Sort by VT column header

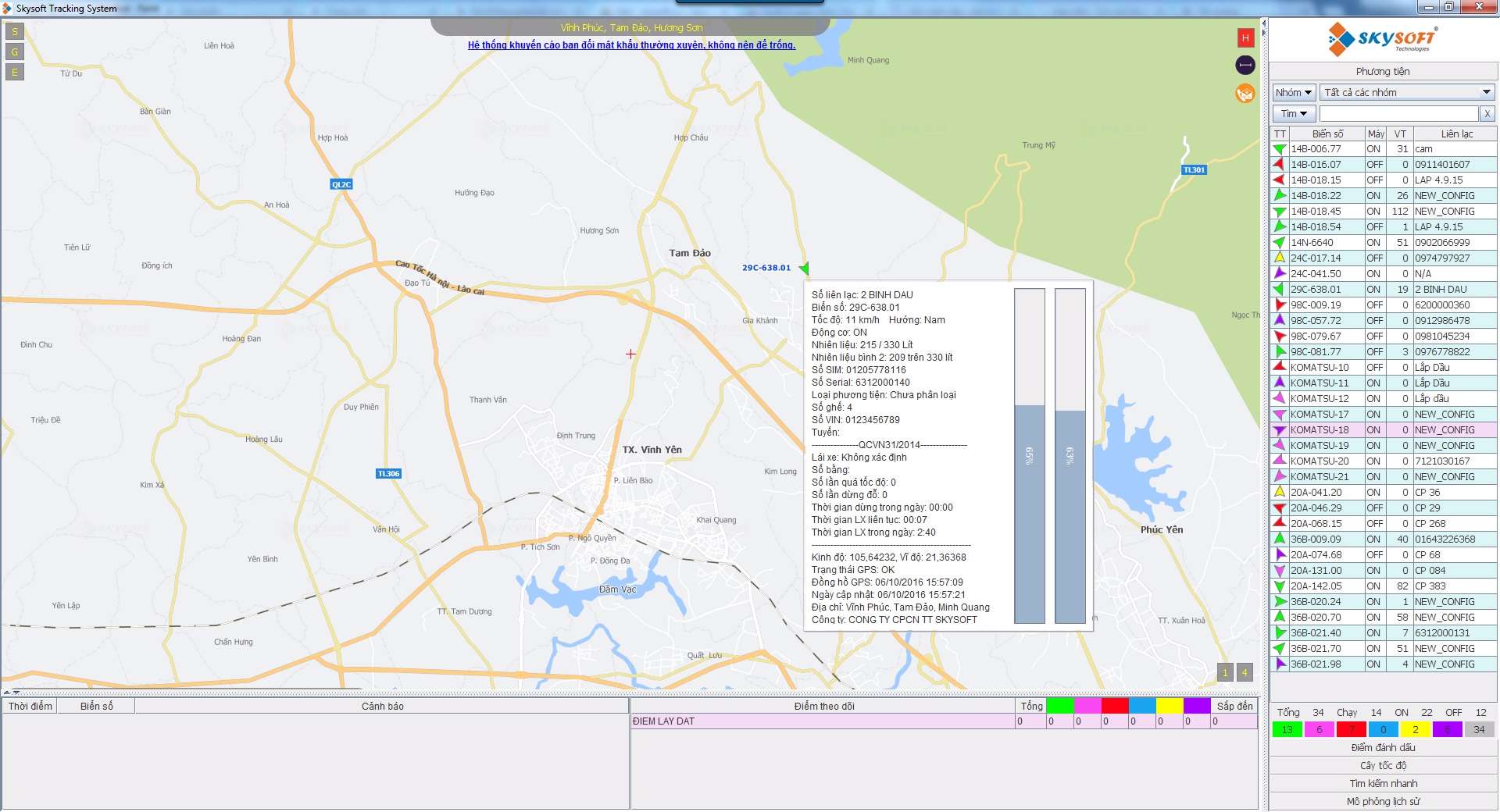(x=1400, y=134)
